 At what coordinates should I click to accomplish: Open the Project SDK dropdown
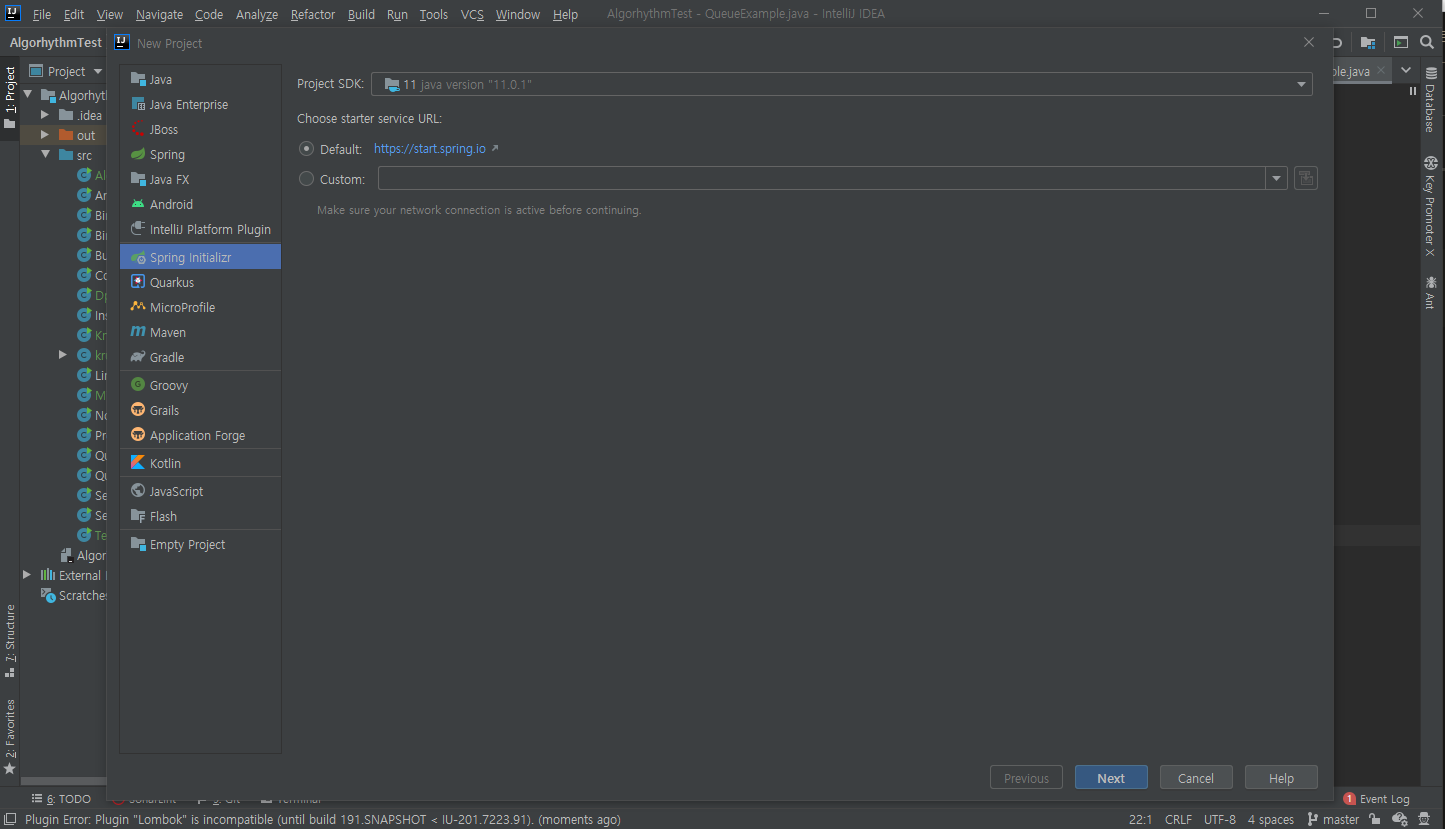point(841,85)
